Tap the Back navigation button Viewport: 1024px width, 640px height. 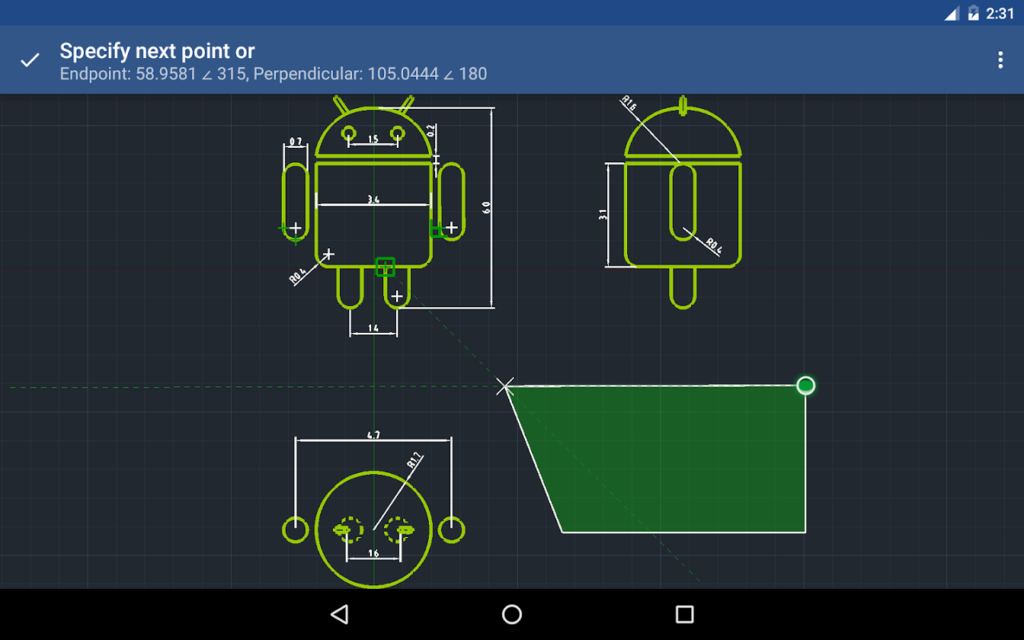(339, 614)
